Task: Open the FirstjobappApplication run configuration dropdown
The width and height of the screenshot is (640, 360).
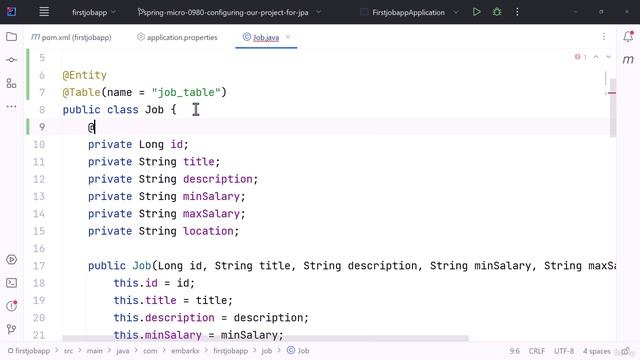Action: (409, 12)
